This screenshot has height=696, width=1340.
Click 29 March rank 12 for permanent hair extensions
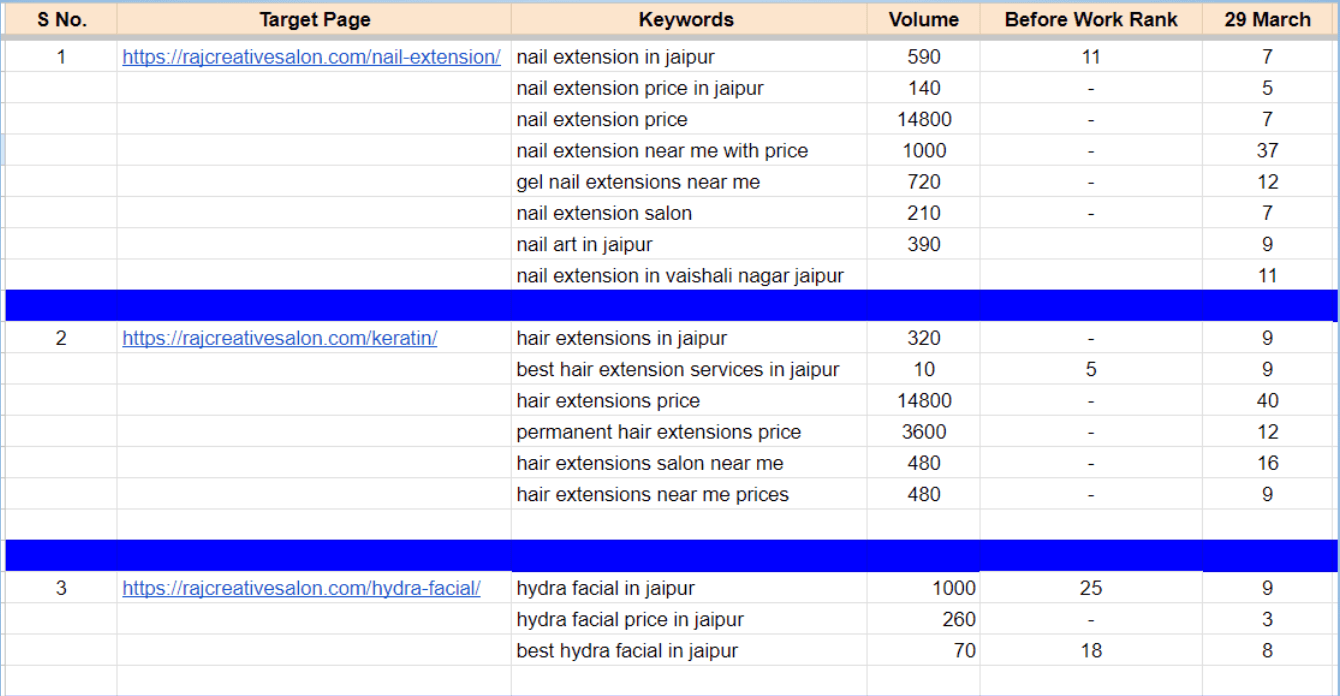click(1267, 432)
